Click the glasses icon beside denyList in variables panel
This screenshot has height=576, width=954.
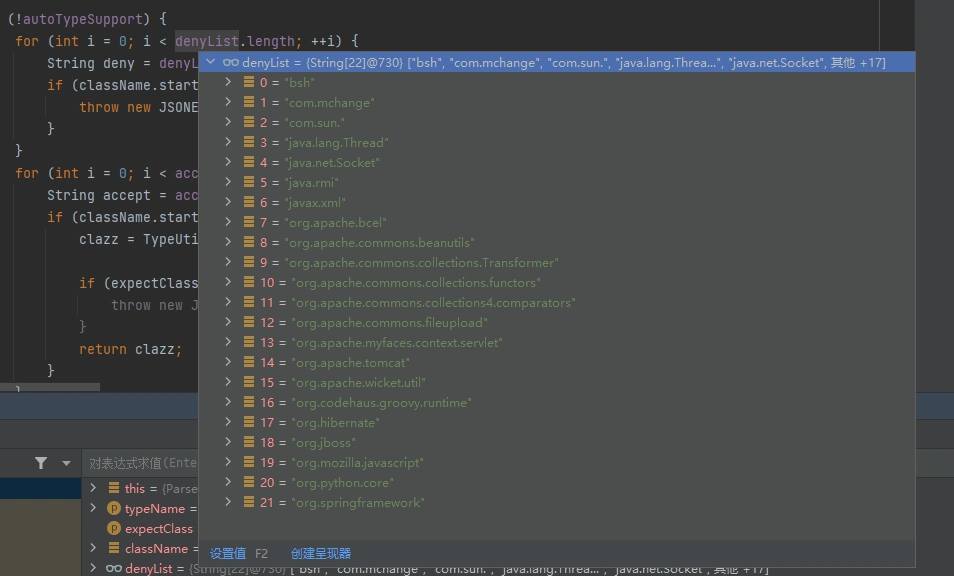point(113,568)
